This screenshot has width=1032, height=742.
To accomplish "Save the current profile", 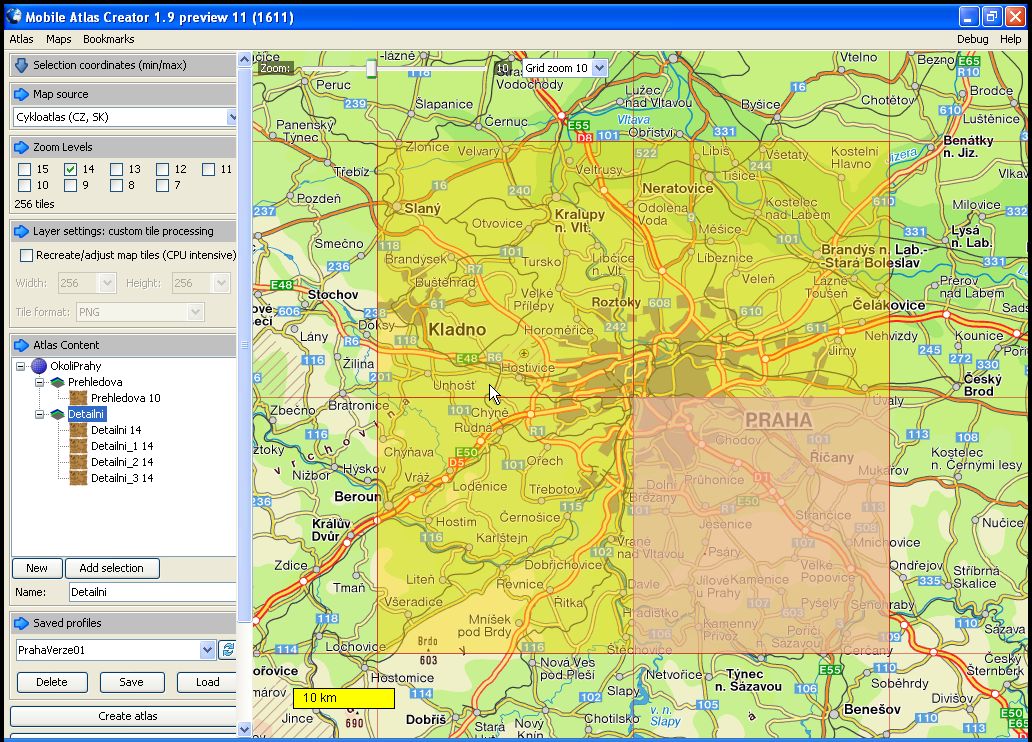I will click(x=132, y=682).
